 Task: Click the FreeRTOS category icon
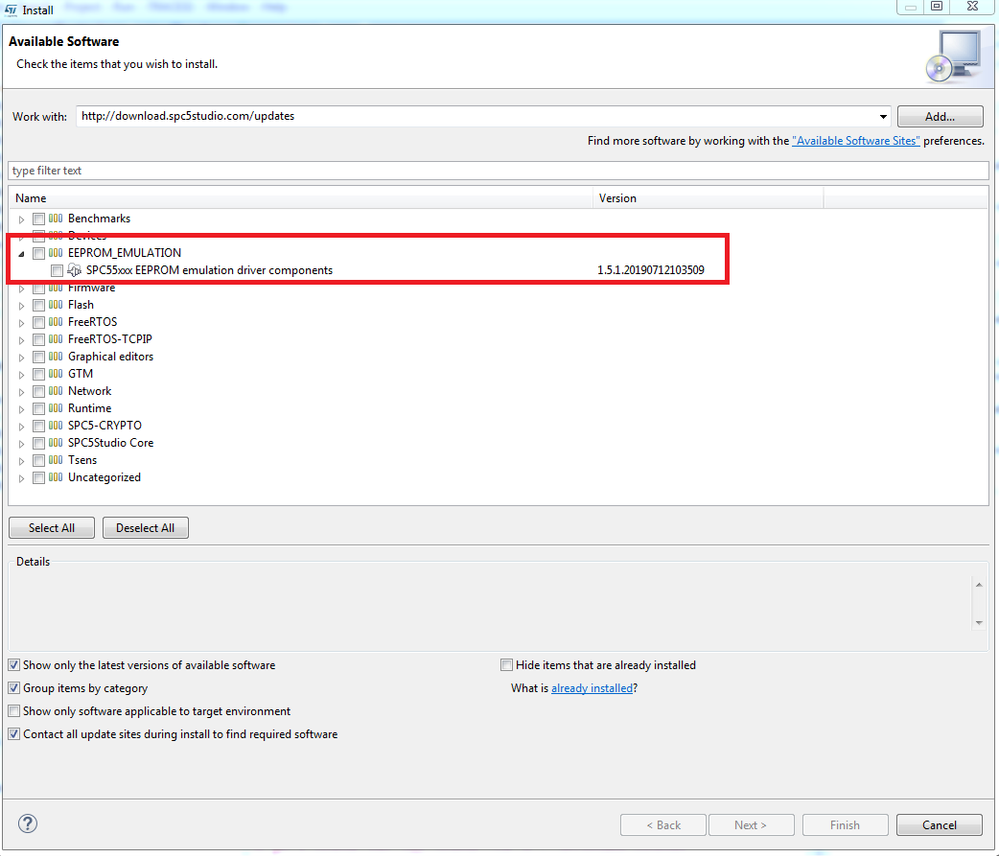click(55, 322)
